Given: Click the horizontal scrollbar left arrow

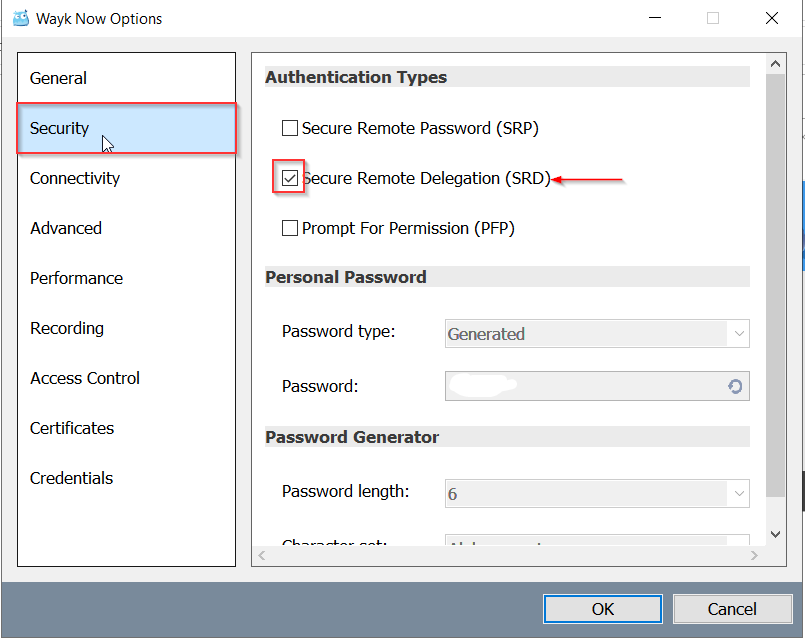Looking at the screenshot, I should [262, 555].
